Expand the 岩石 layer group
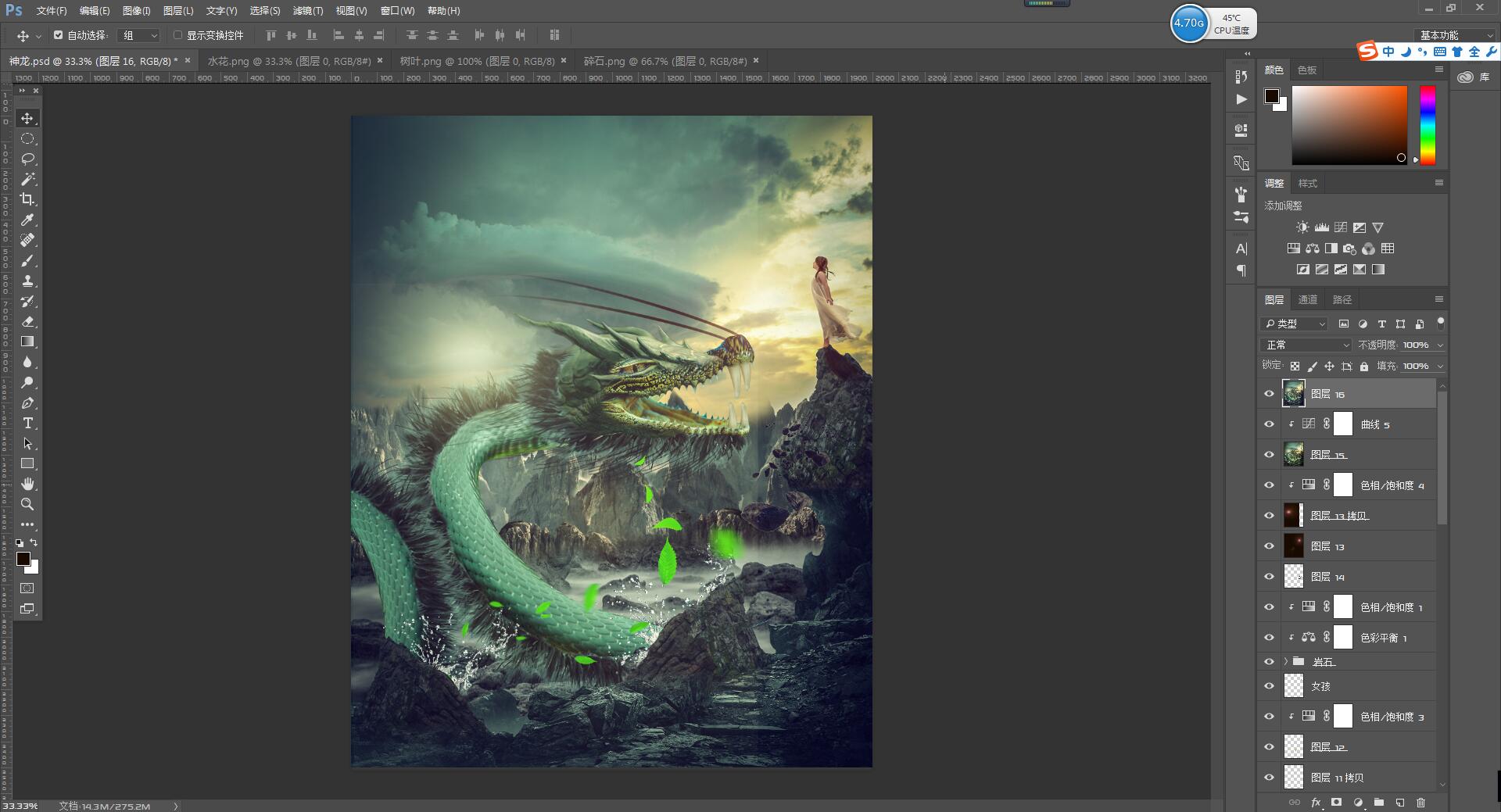 pos(1286,661)
